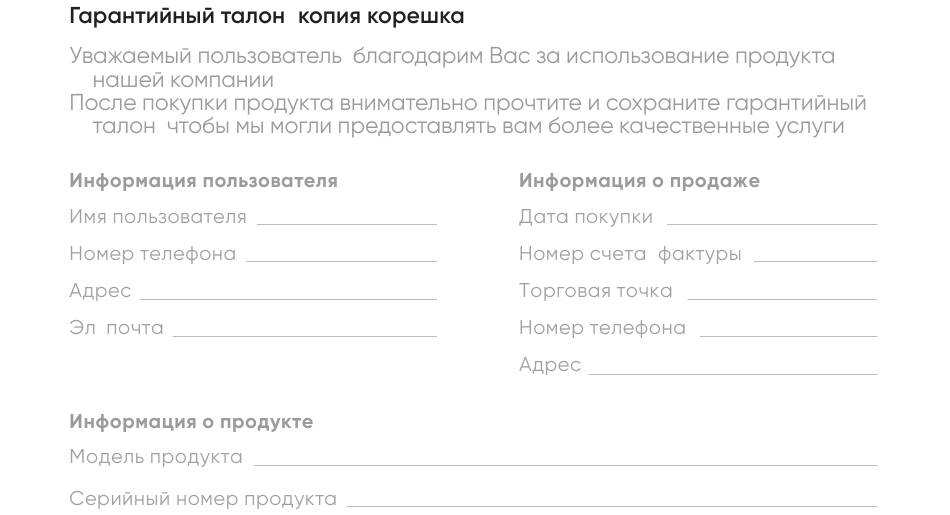Click the Дата покупки label
Viewport: 950px width, 515px height.
586,217
